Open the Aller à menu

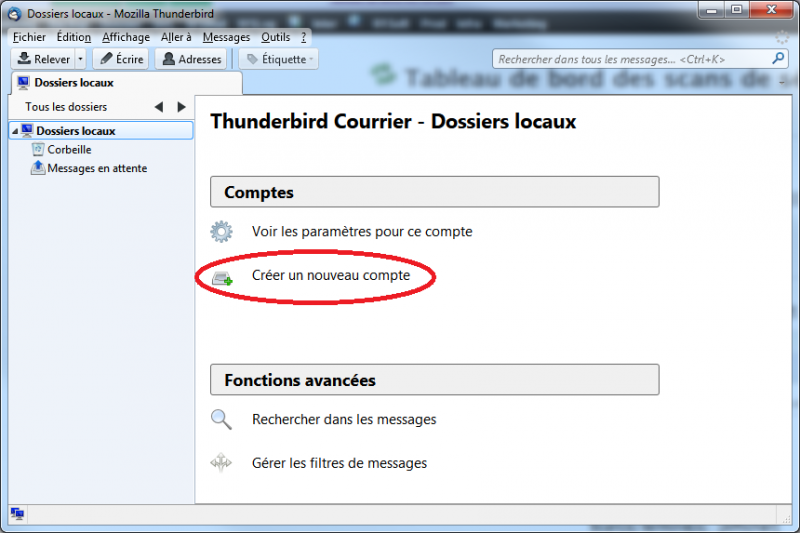click(x=176, y=37)
